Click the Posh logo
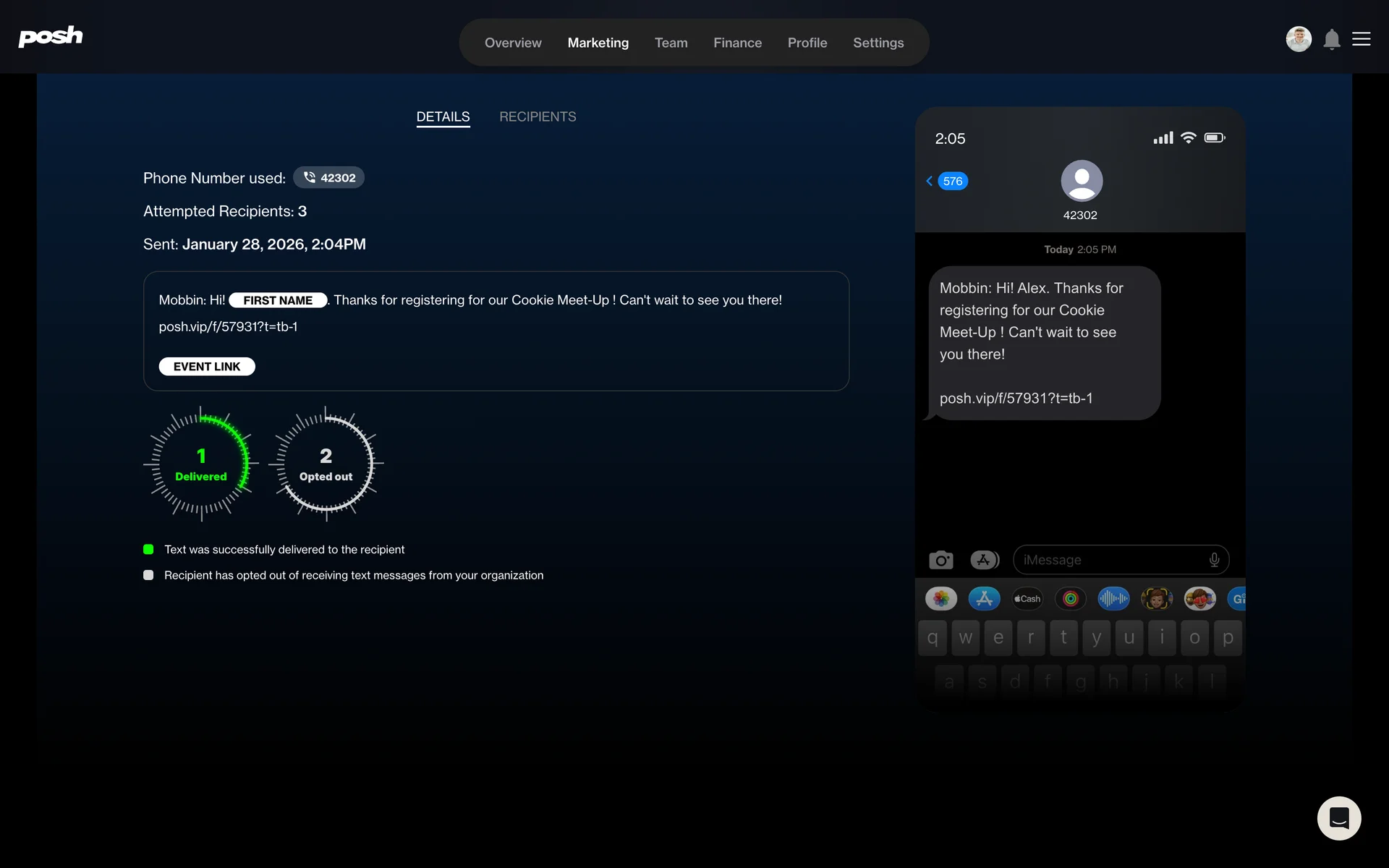Image resolution: width=1389 pixels, height=868 pixels. click(x=51, y=37)
